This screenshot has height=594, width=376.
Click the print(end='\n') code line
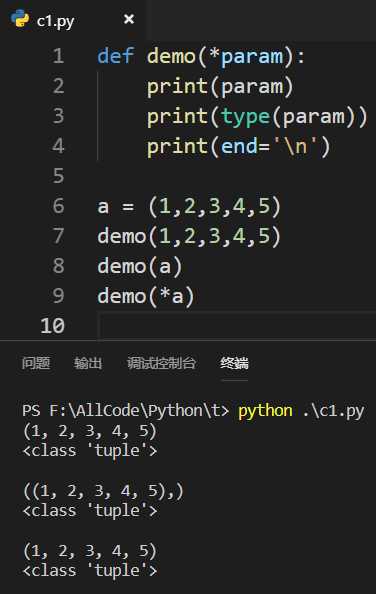[x=239, y=147]
